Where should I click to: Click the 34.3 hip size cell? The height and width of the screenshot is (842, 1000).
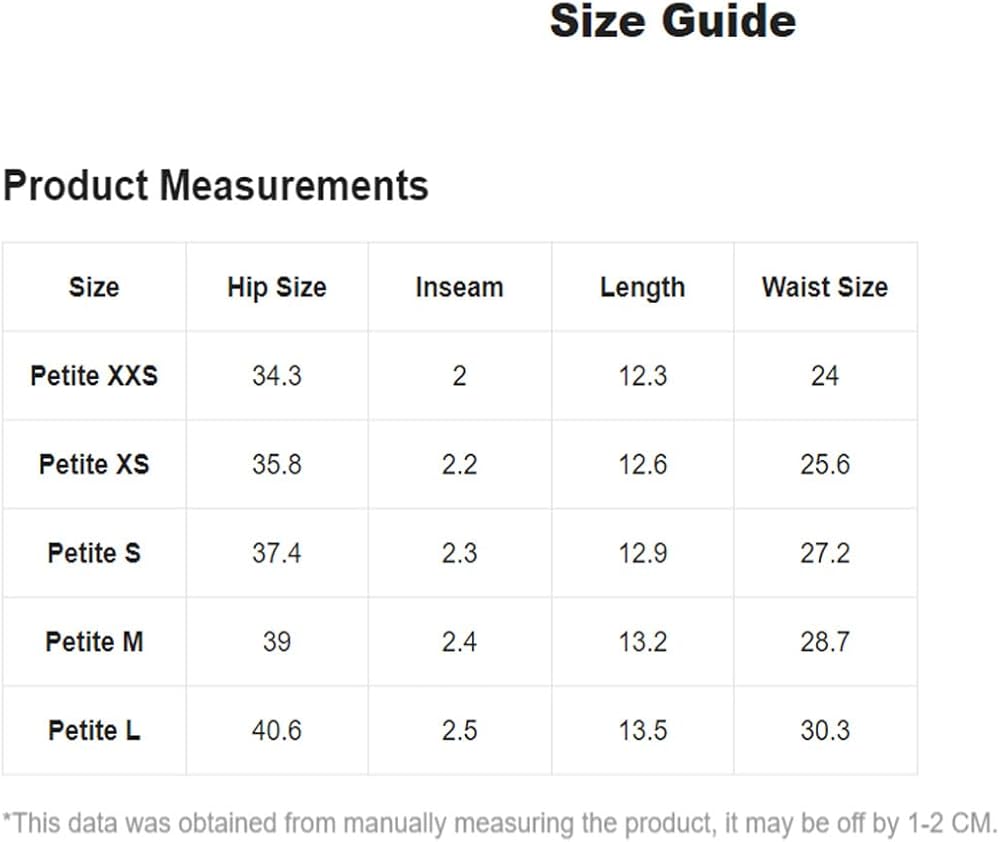click(x=276, y=376)
